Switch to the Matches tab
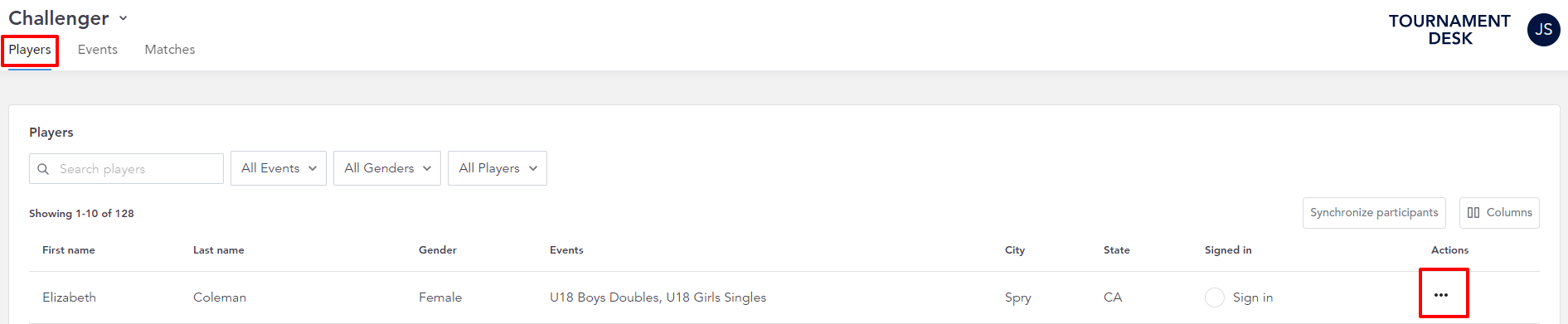1568x324 pixels. [x=170, y=50]
